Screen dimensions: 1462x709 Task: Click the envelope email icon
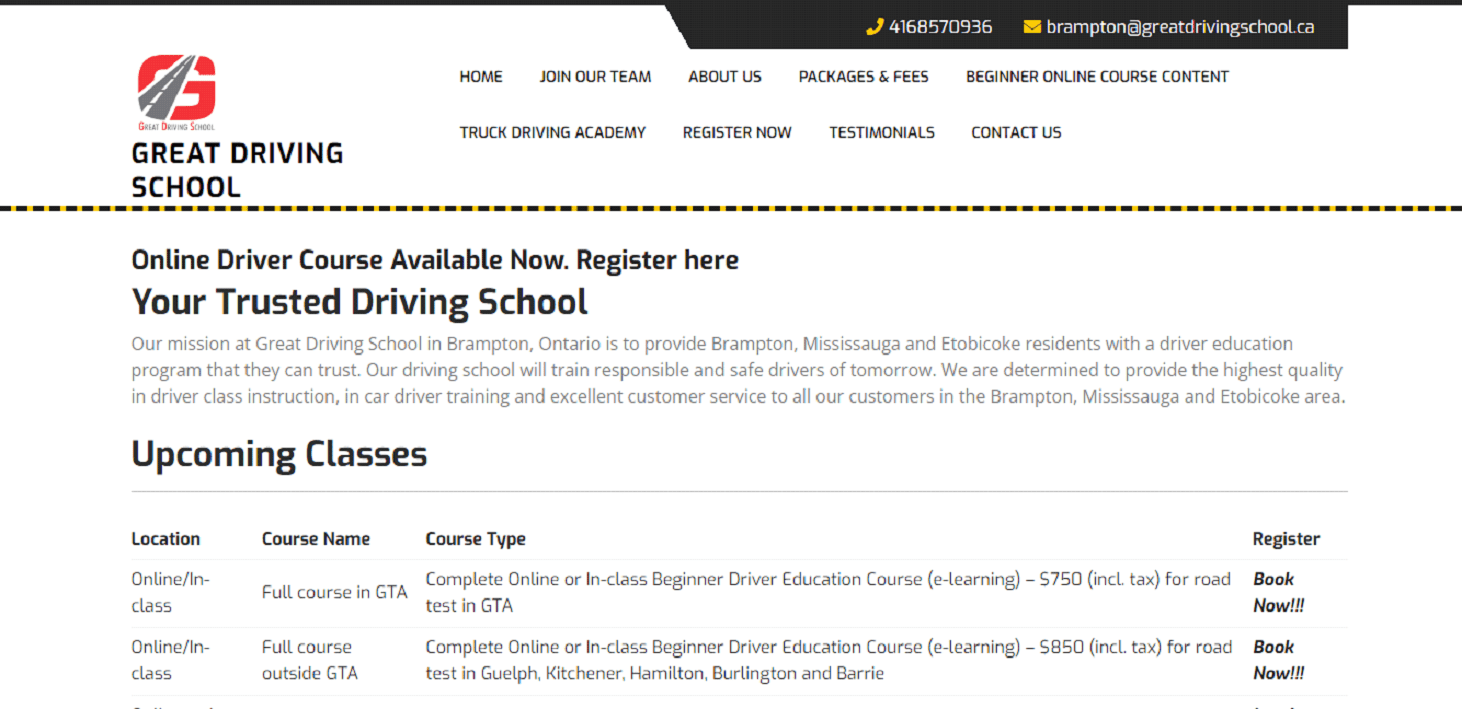(1032, 27)
